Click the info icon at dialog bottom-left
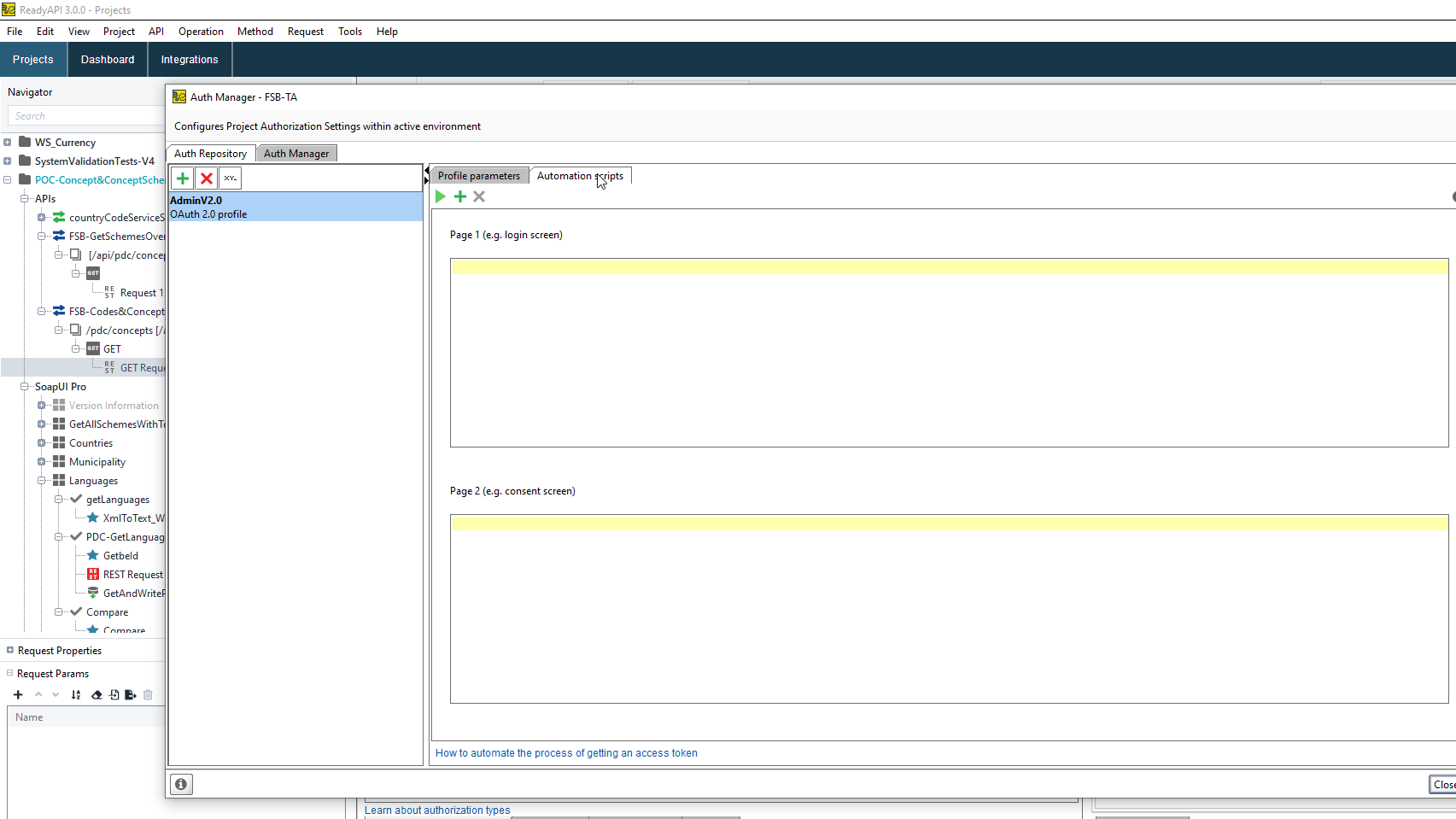1456x819 pixels. [181, 784]
